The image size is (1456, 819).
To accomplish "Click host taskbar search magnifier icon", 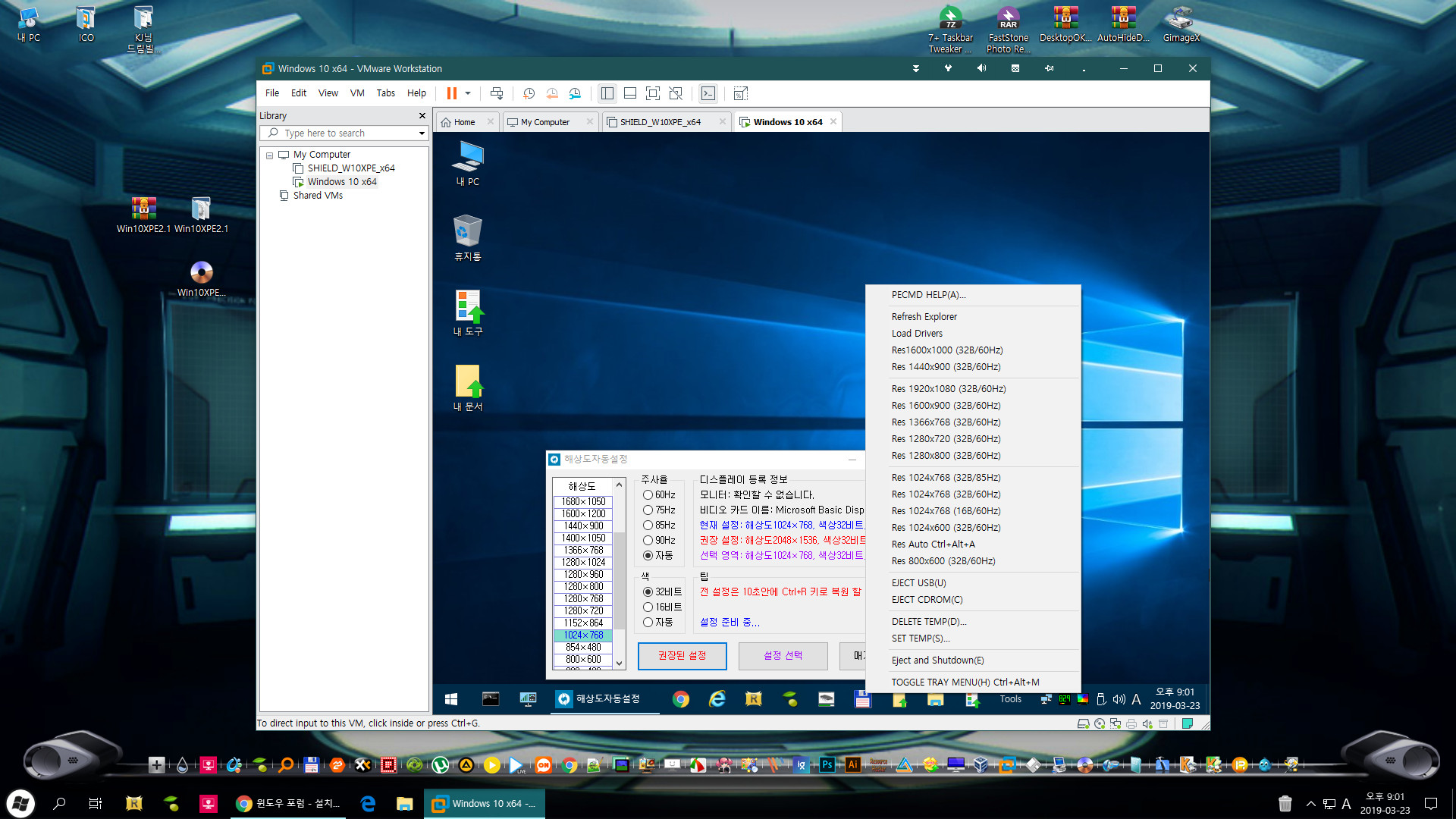I will tap(59, 803).
